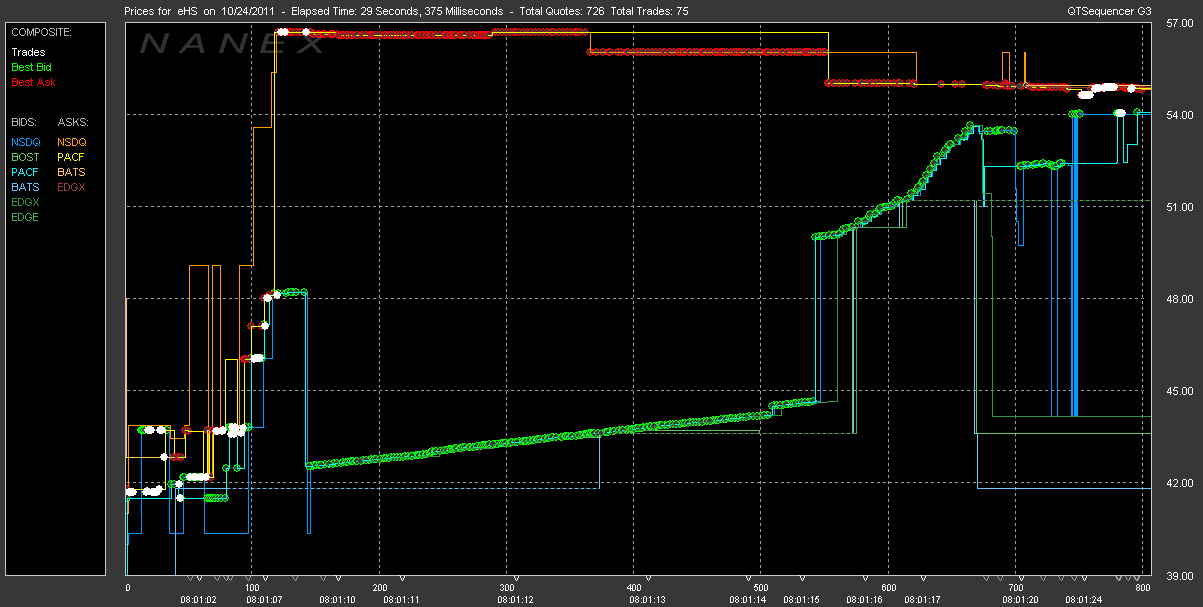Select the 08:01:13 time label

pyautogui.click(x=648, y=600)
